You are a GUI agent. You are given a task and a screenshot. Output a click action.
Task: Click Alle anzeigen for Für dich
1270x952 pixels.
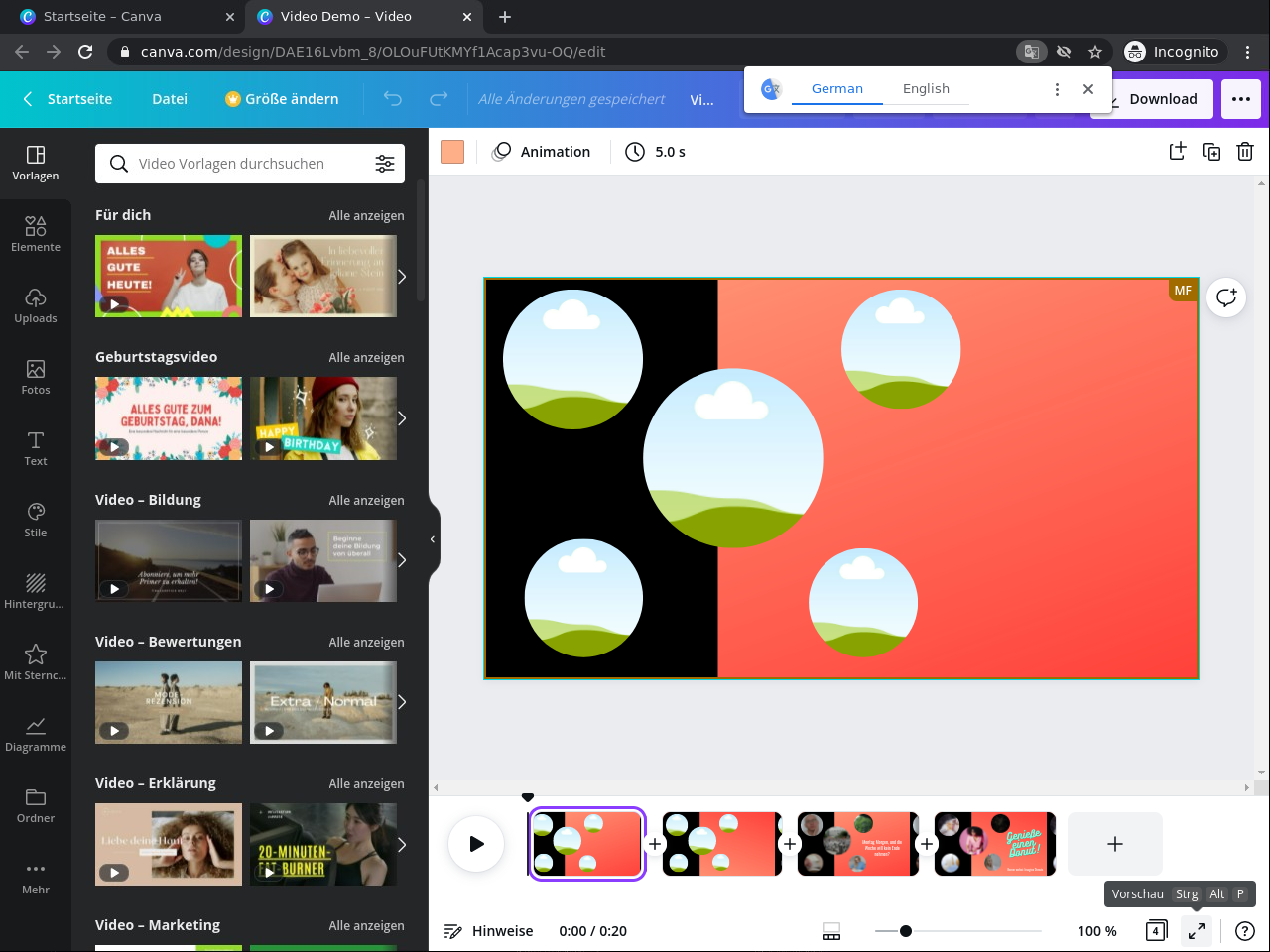367,216
